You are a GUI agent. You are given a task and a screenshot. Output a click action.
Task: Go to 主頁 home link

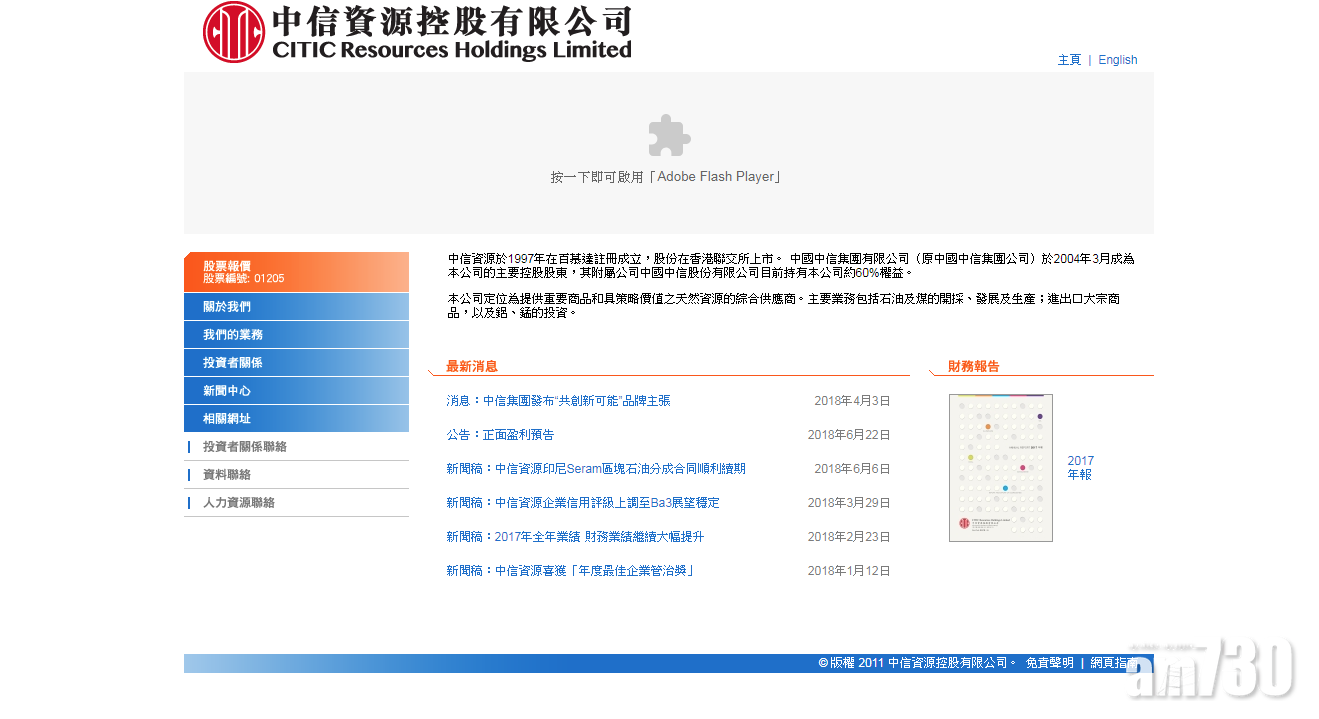pyautogui.click(x=1069, y=60)
